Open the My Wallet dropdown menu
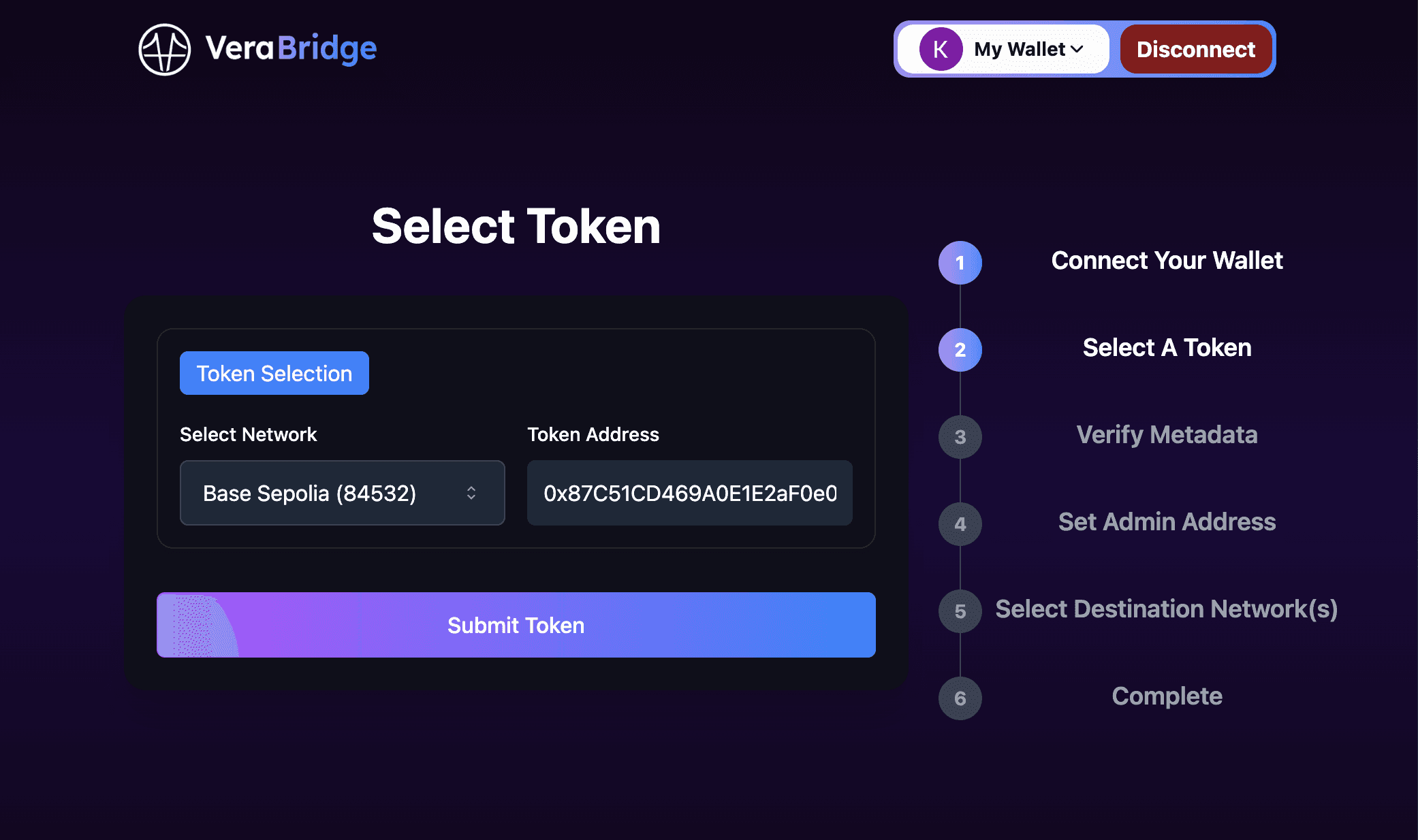This screenshot has height=840, width=1418. (1028, 49)
